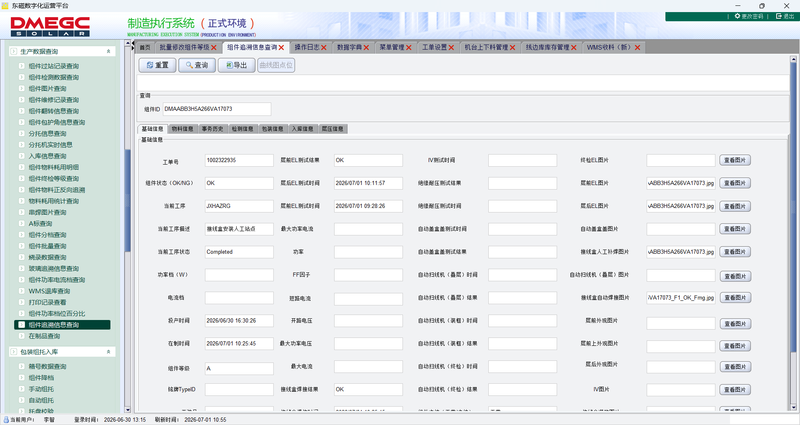This screenshot has width=800, height=425.
Task: Open the 工单设置 tab
Action: [x=435, y=47]
